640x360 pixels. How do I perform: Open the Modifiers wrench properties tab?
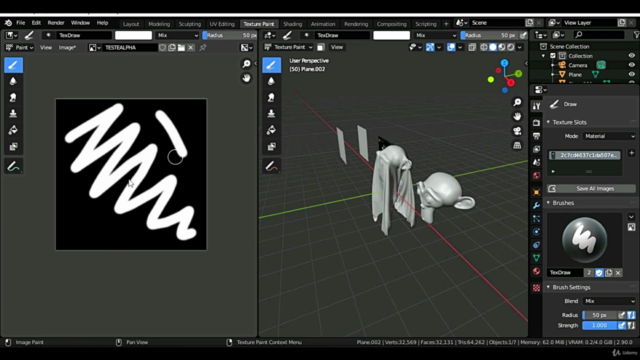(536, 205)
